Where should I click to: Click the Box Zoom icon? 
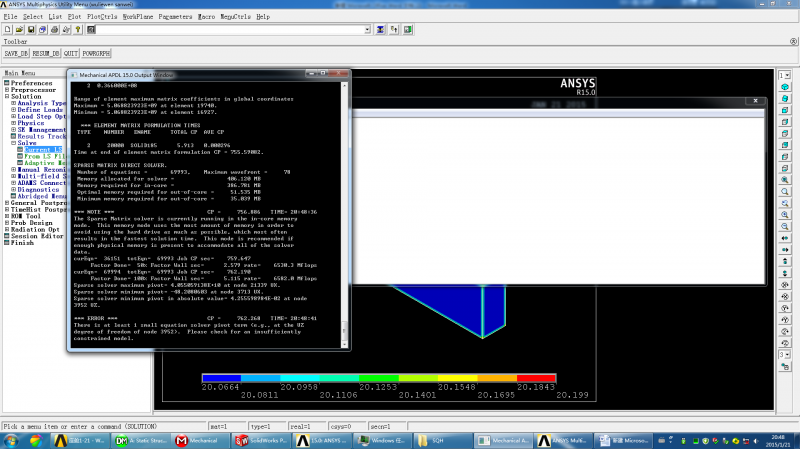click(785, 192)
